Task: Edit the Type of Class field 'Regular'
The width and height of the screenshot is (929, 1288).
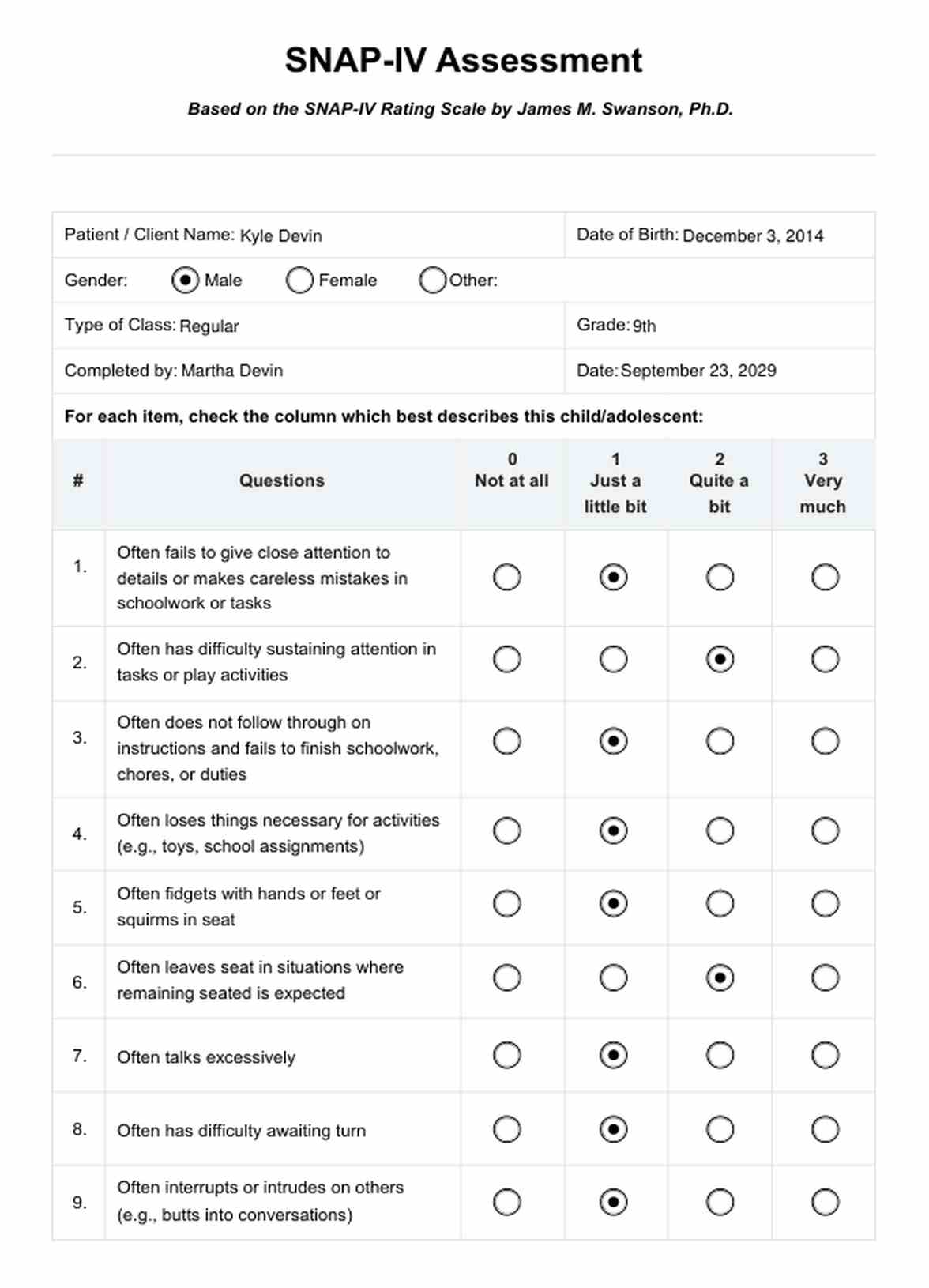Action: [209, 326]
